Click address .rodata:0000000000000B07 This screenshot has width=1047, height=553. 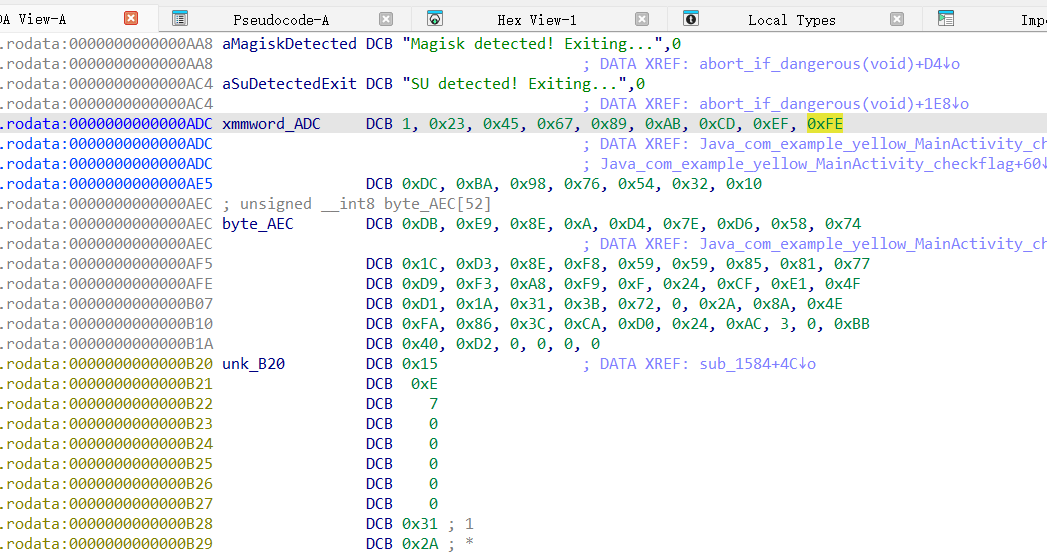coord(106,305)
